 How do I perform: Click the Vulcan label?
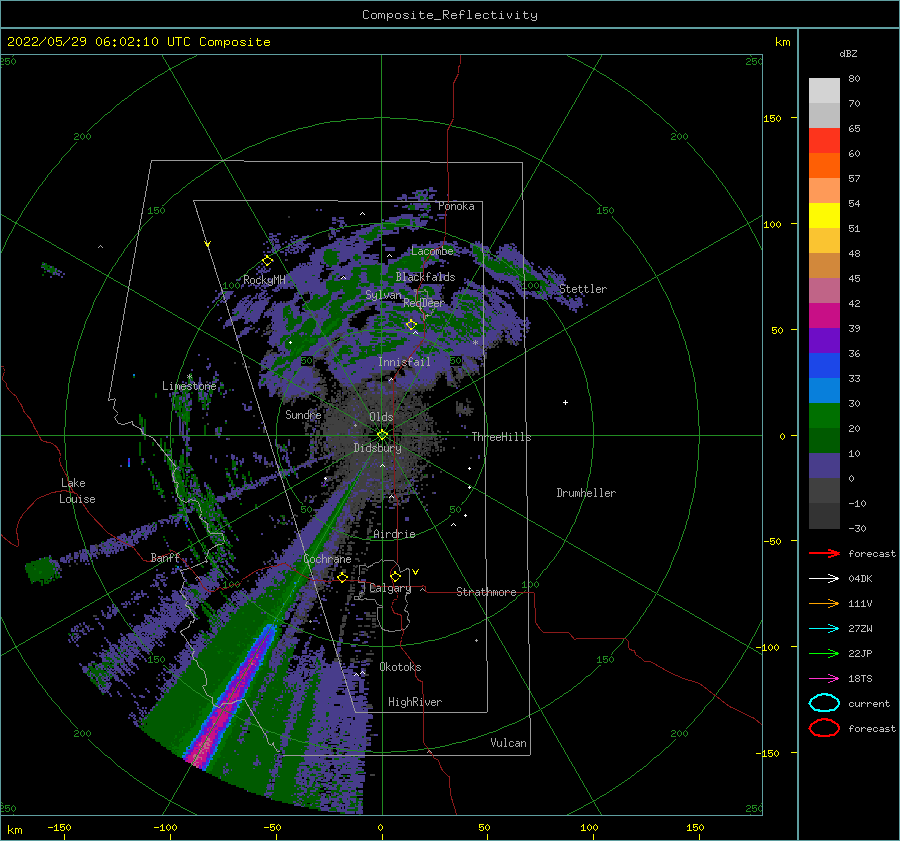click(x=509, y=743)
